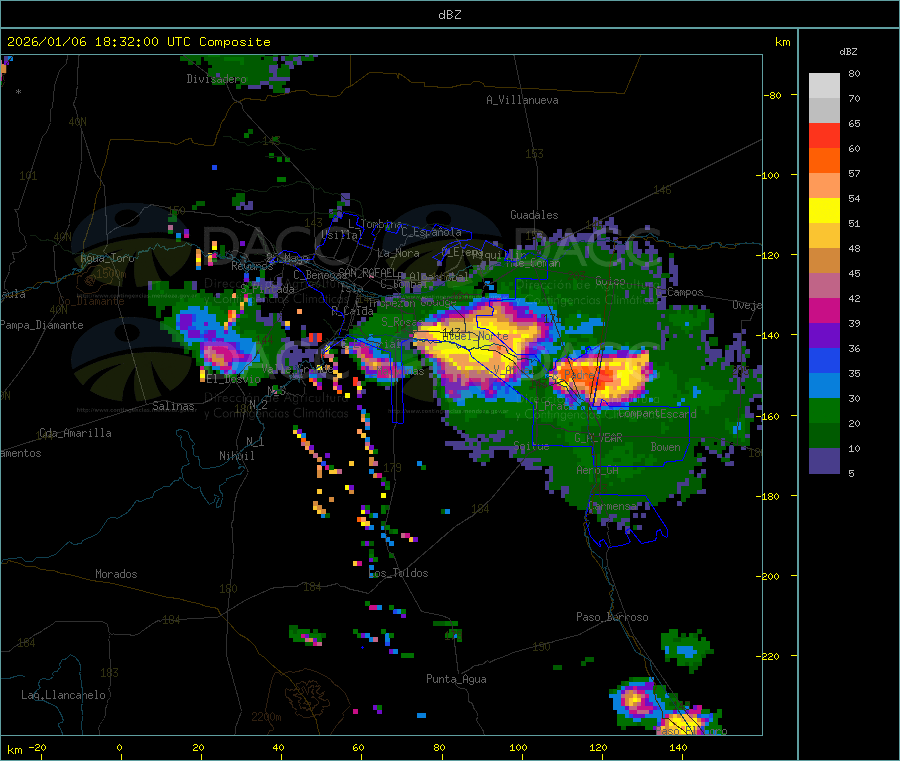The height and width of the screenshot is (761, 900).
Task: Click the 65 dBZ gray legend swatch
Action: click(x=824, y=111)
